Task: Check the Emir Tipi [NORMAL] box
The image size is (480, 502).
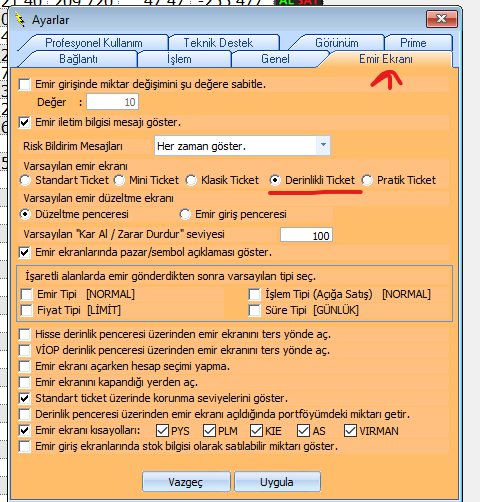Action: coord(26,294)
